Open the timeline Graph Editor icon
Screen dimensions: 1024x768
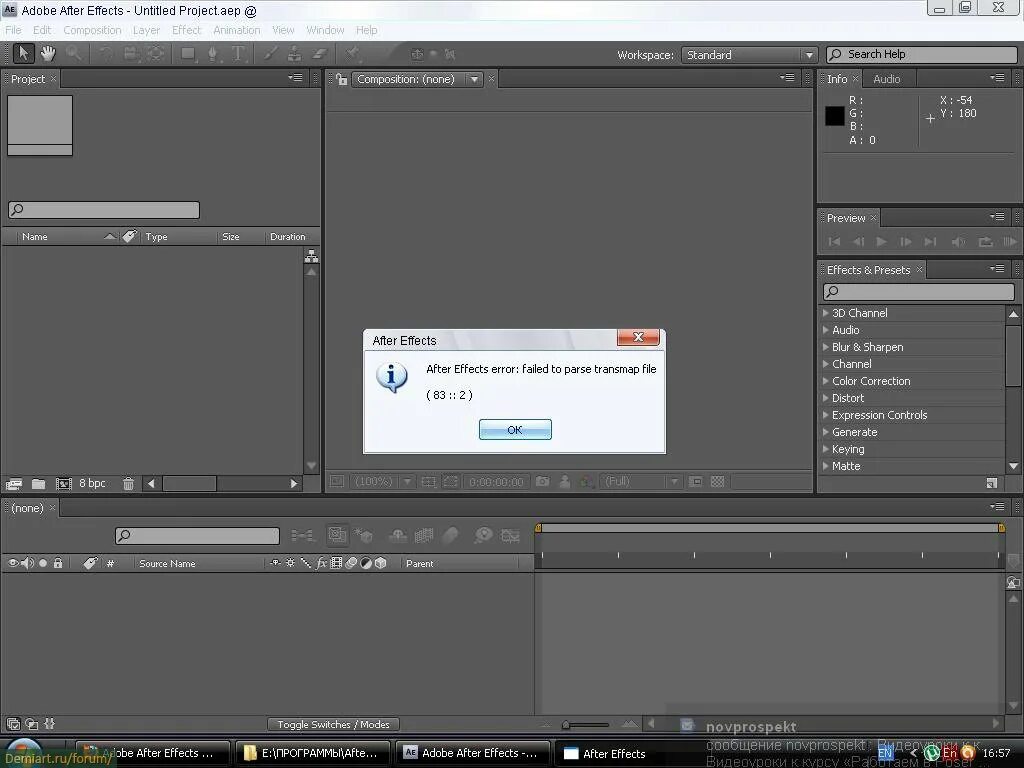(x=510, y=536)
